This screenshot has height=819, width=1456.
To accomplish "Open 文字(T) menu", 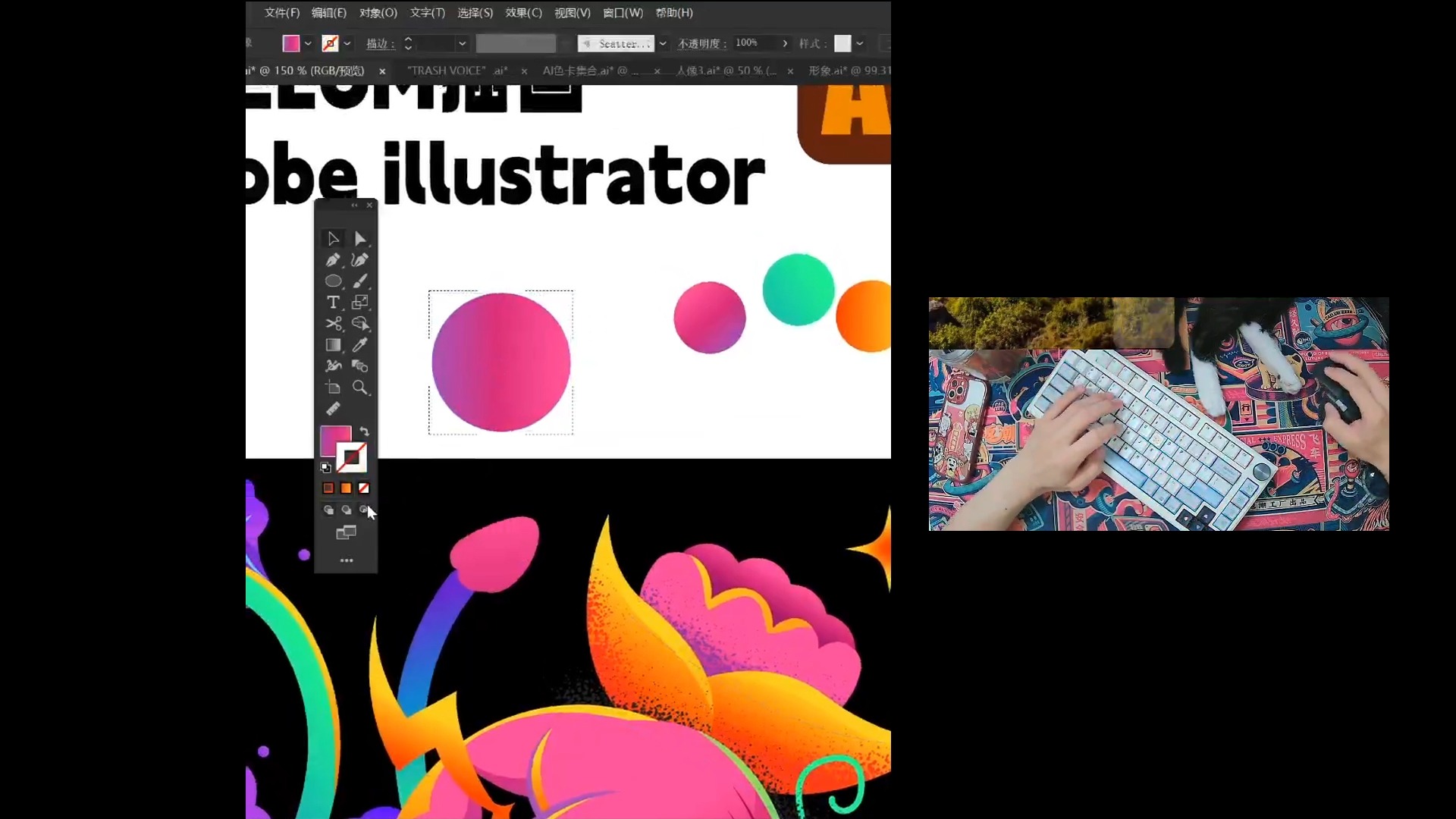I will point(428,13).
